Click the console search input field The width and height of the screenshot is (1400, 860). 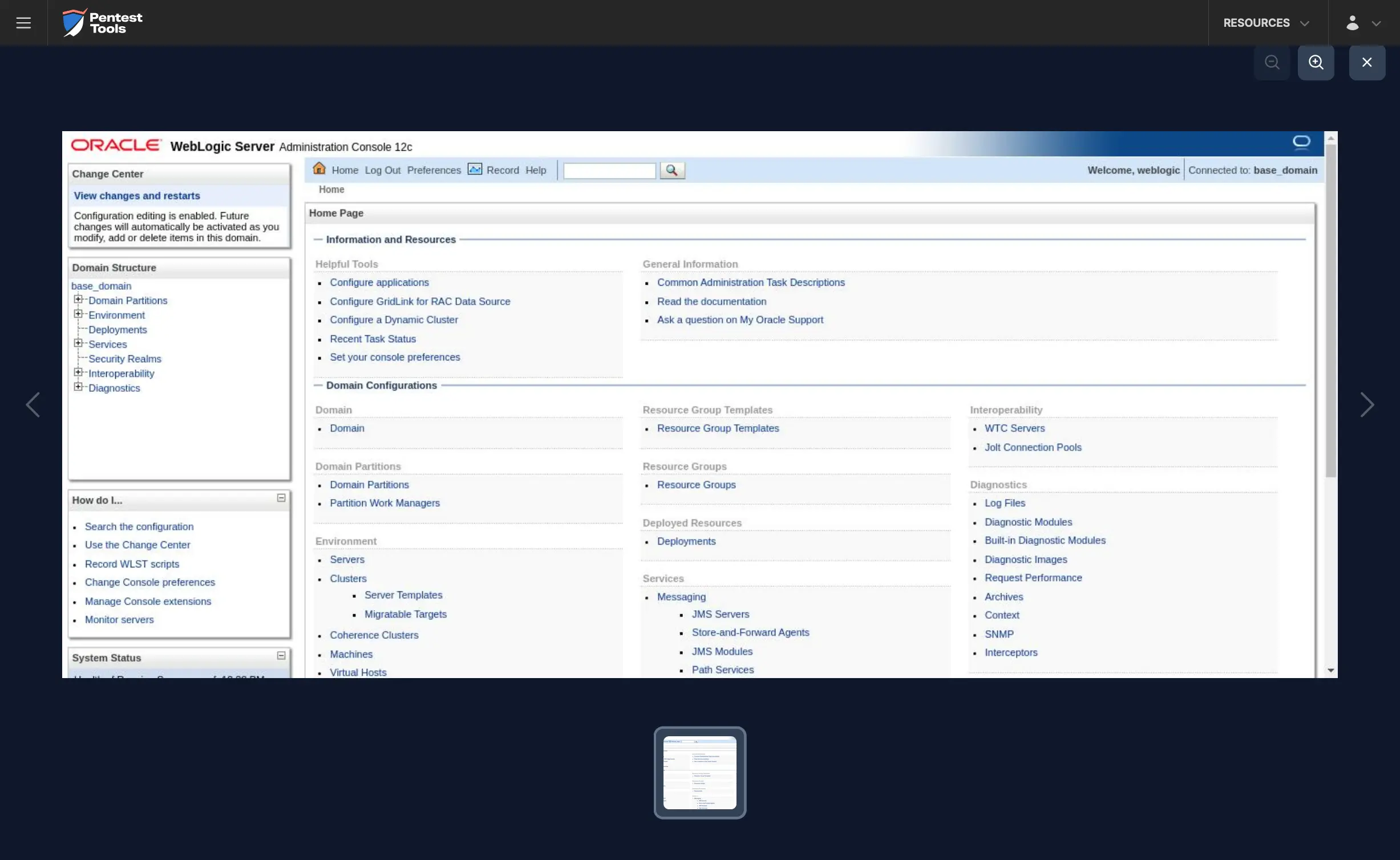click(x=609, y=171)
